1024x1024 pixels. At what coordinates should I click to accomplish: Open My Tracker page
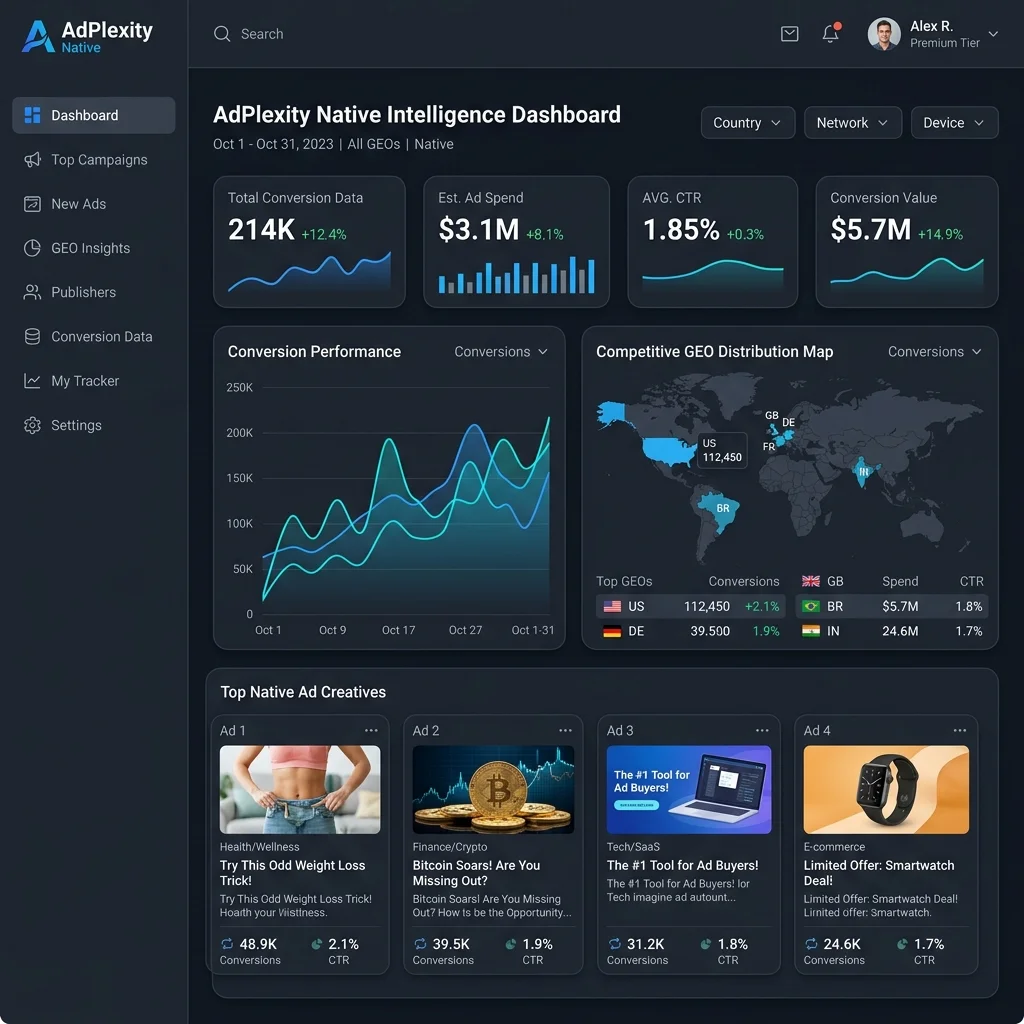click(93, 381)
